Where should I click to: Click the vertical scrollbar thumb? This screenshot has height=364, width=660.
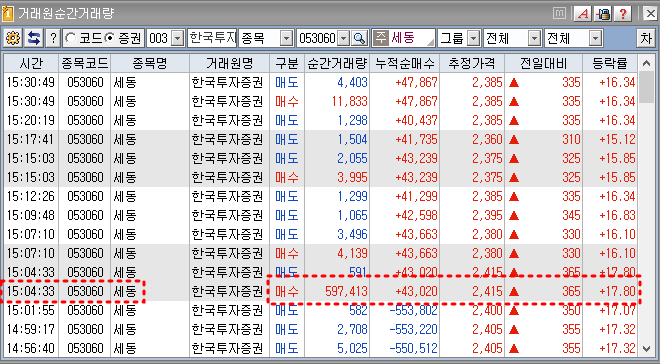(647, 87)
